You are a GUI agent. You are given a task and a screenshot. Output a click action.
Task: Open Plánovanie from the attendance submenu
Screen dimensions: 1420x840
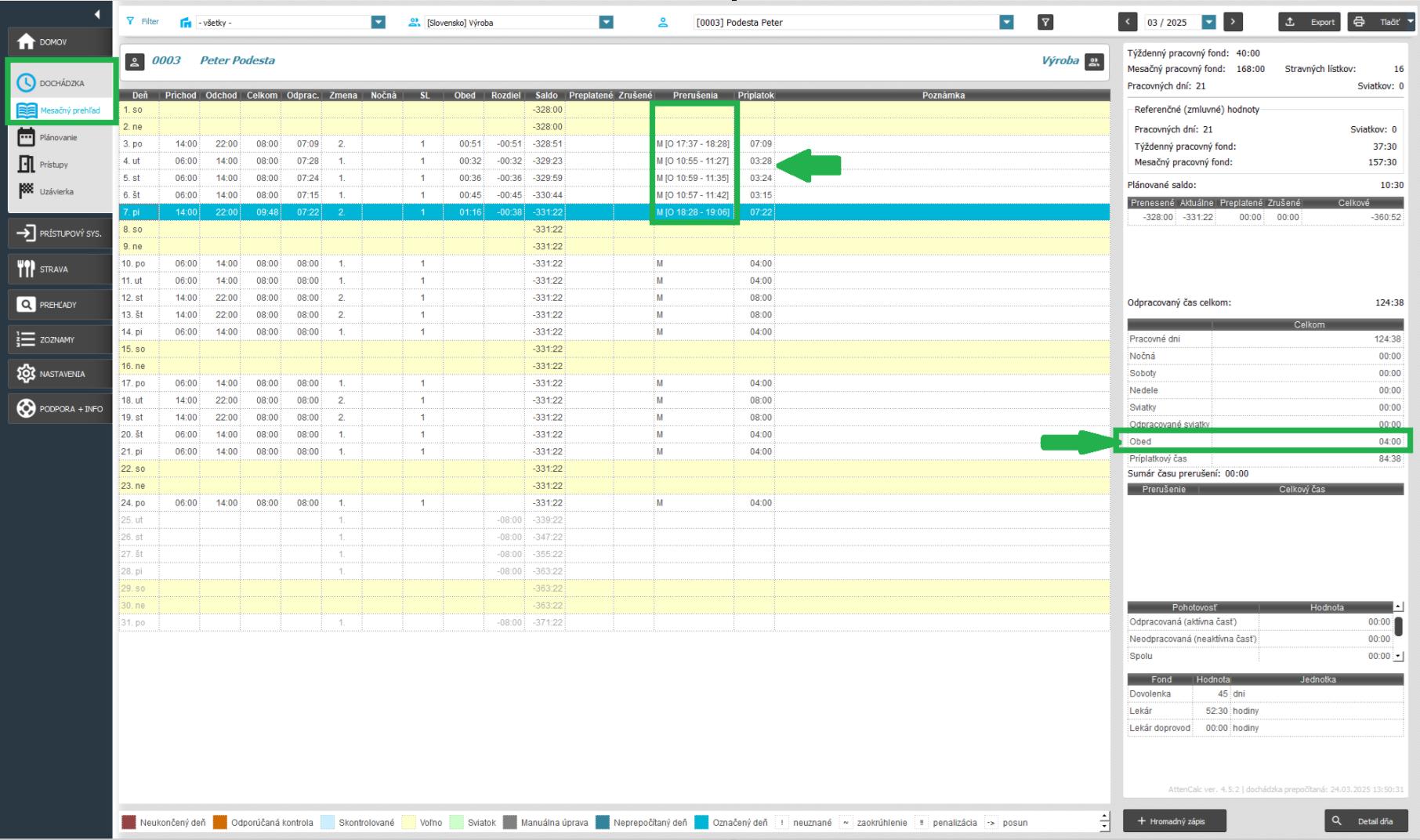click(58, 138)
